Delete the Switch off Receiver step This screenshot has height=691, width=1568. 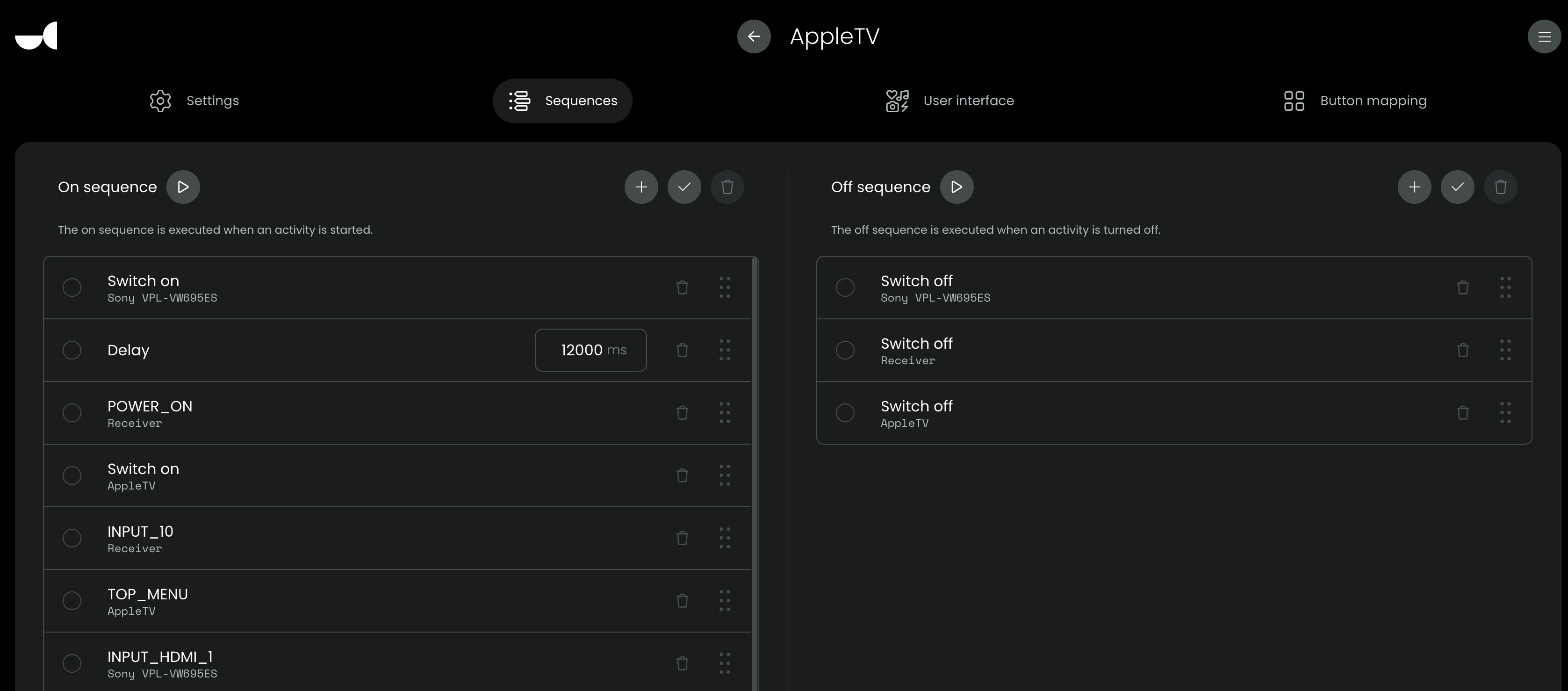coord(1463,350)
